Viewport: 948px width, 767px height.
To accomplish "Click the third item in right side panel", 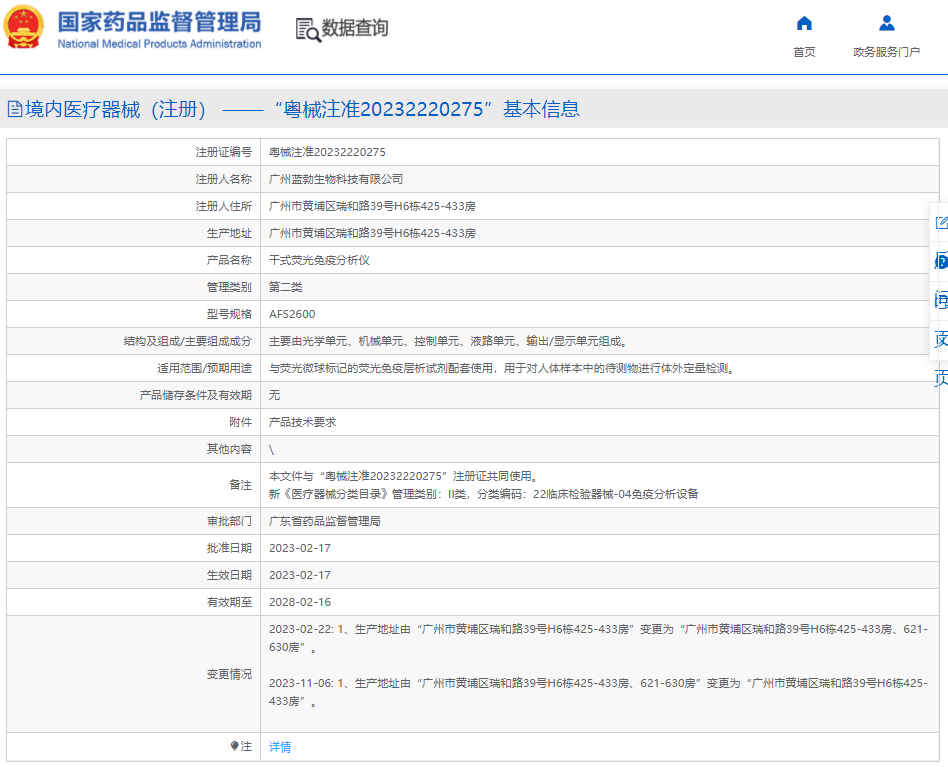I will point(941,300).
